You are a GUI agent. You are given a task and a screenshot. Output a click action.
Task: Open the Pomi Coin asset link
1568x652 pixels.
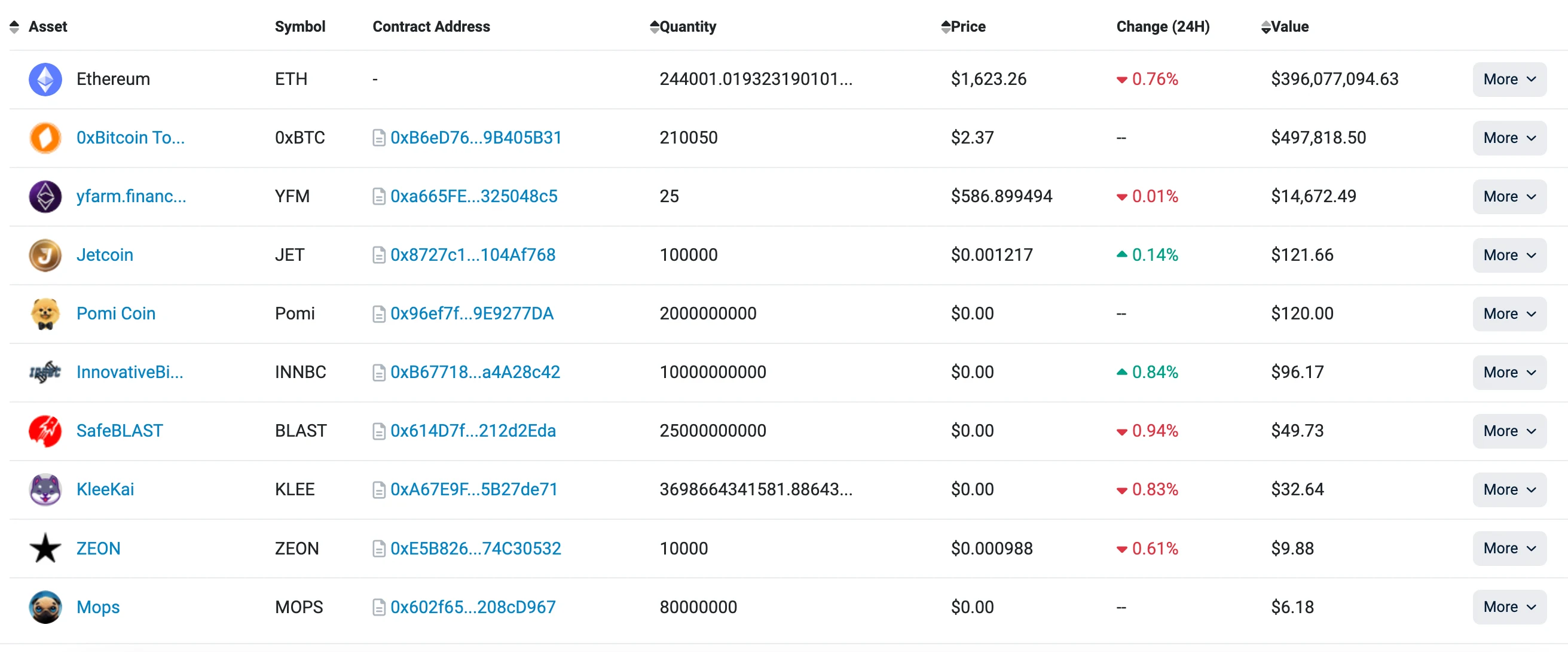coord(115,313)
